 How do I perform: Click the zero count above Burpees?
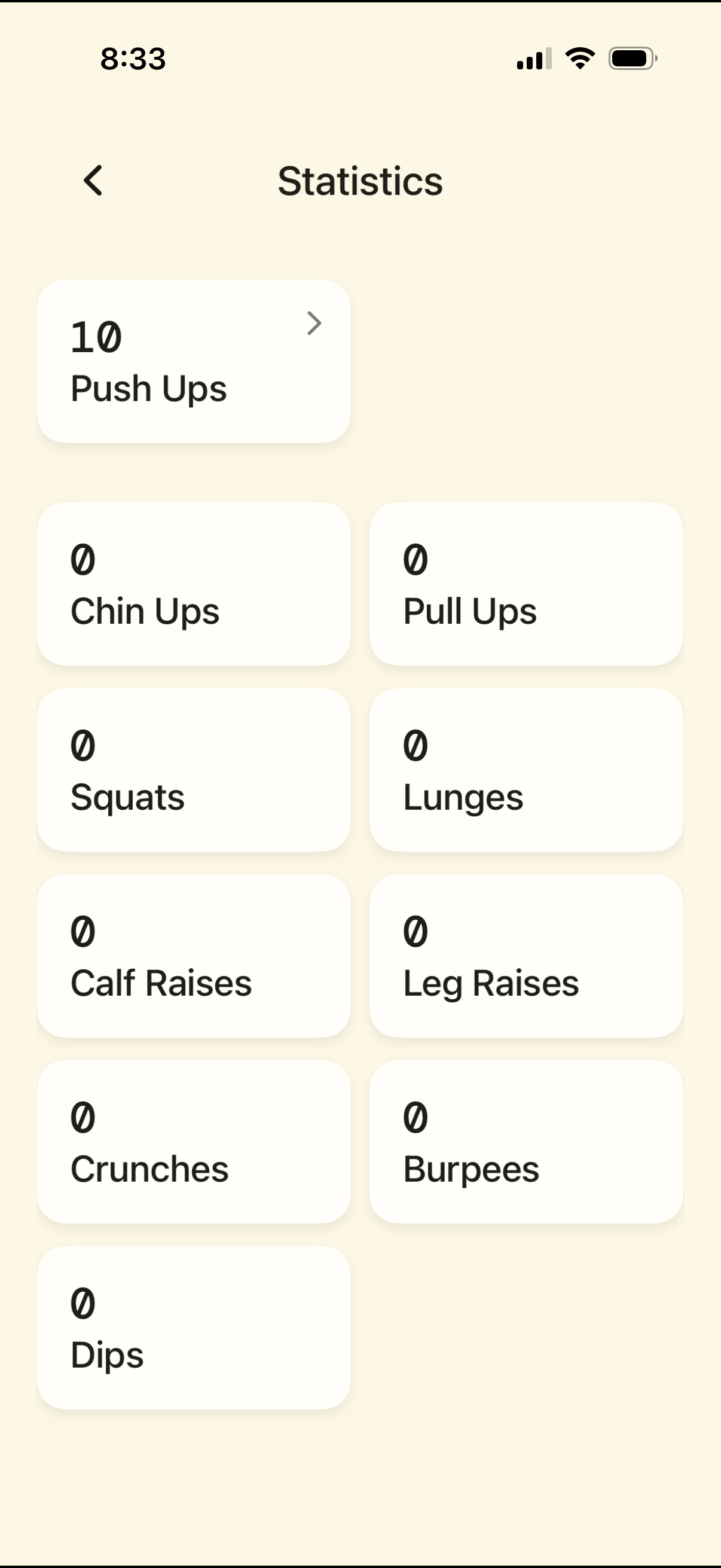click(416, 1118)
